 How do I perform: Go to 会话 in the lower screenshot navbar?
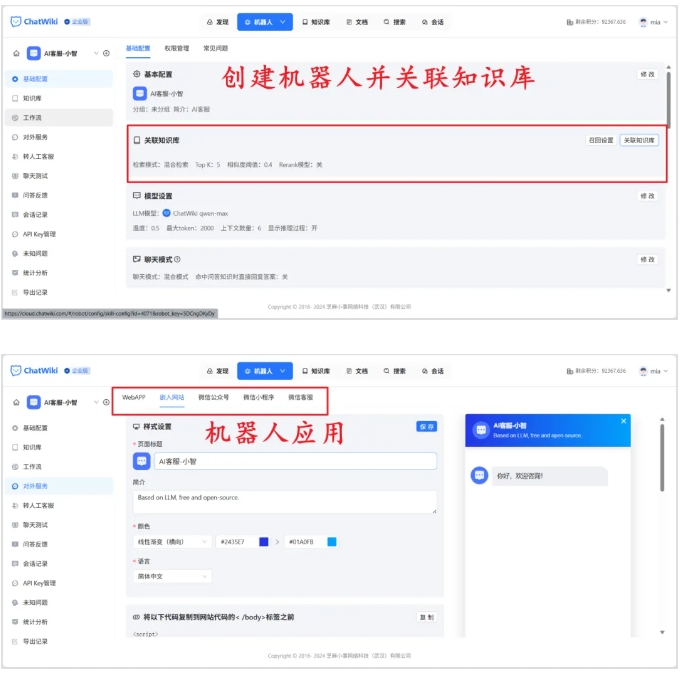click(433, 371)
